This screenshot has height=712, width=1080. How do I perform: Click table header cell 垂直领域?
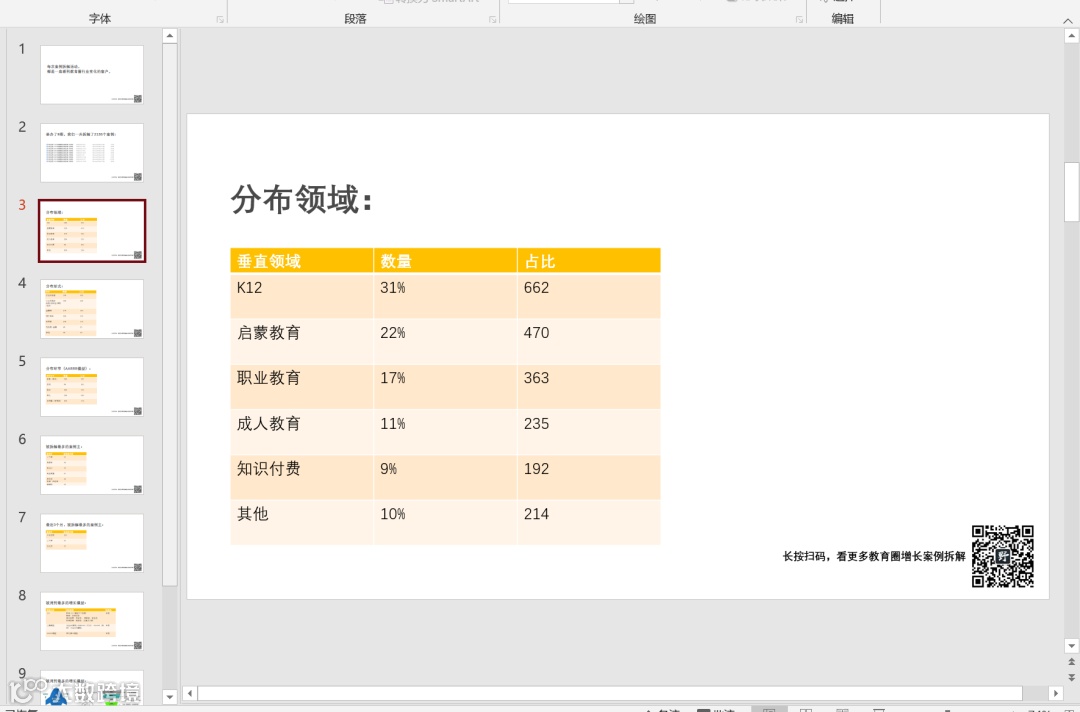pyautogui.click(x=302, y=261)
